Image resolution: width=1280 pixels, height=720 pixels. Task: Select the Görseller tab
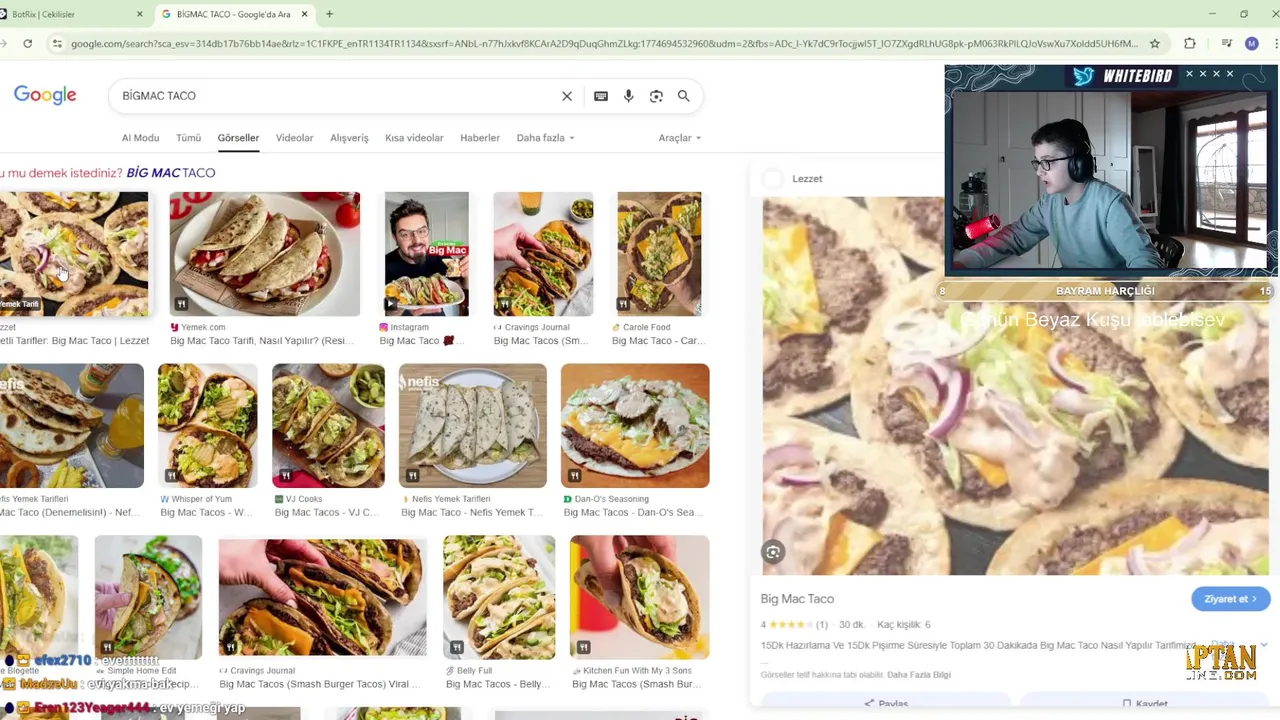click(x=238, y=138)
